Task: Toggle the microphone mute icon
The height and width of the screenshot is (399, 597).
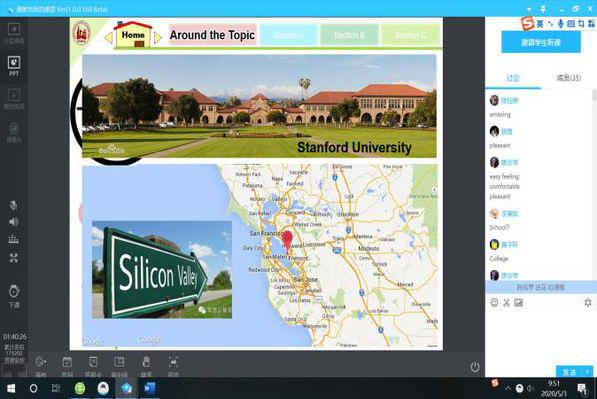Action: click(x=13, y=205)
